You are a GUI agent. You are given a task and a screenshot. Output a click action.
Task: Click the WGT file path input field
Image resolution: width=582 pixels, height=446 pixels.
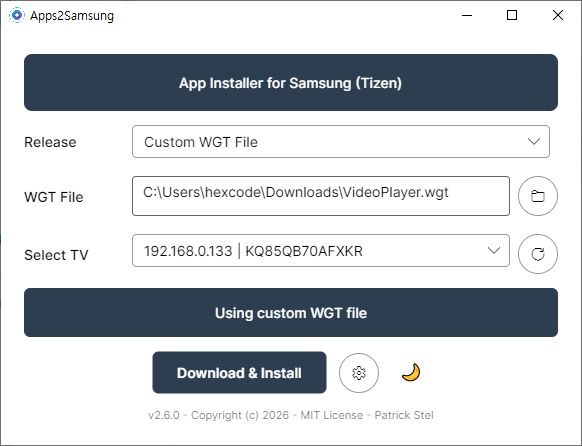[321, 196]
